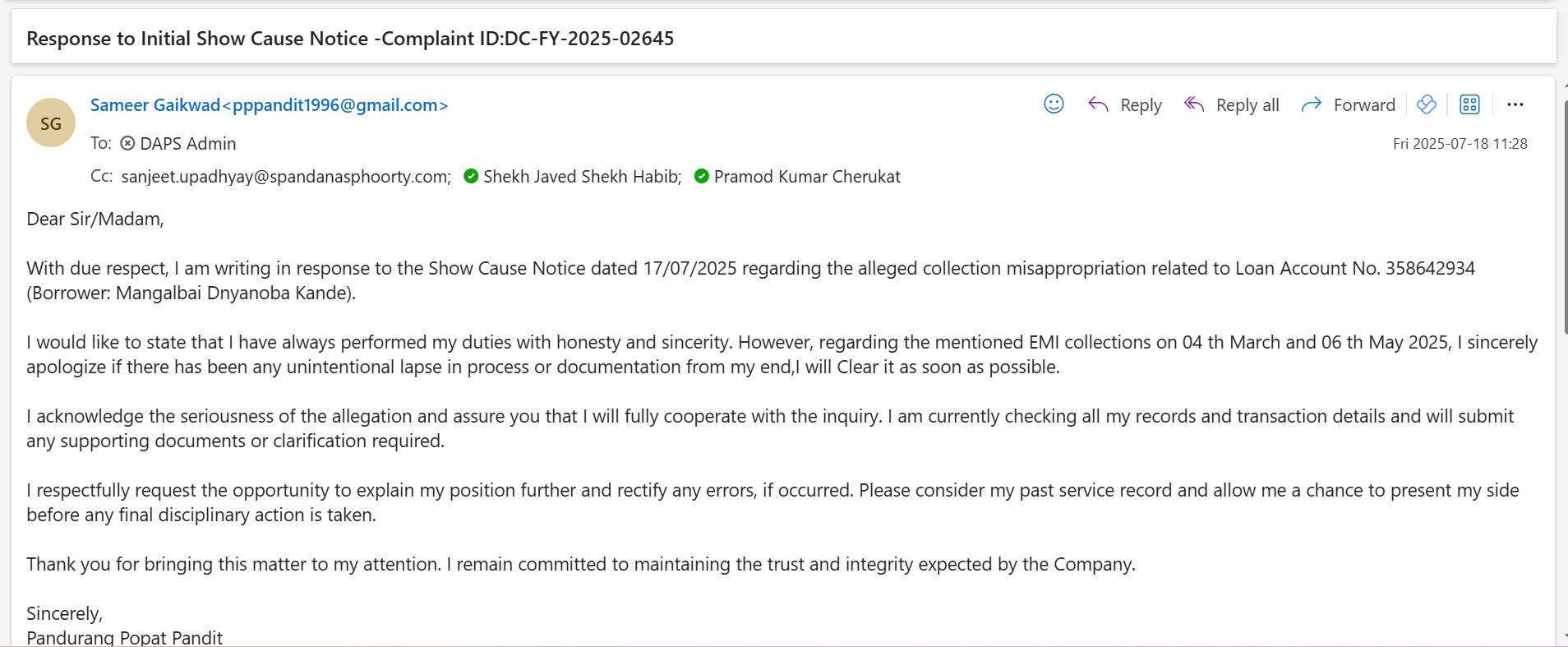1568x647 pixels.
Task: Open the Copilot icon in the message toolbar
Action: pyautogui.click(x=1427, y=104)
